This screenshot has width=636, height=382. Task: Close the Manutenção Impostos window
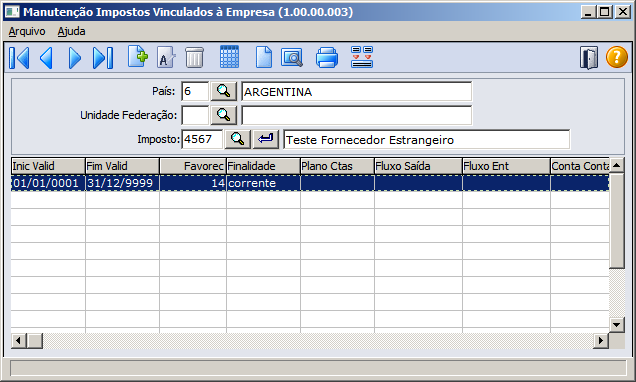pos(622,12)
